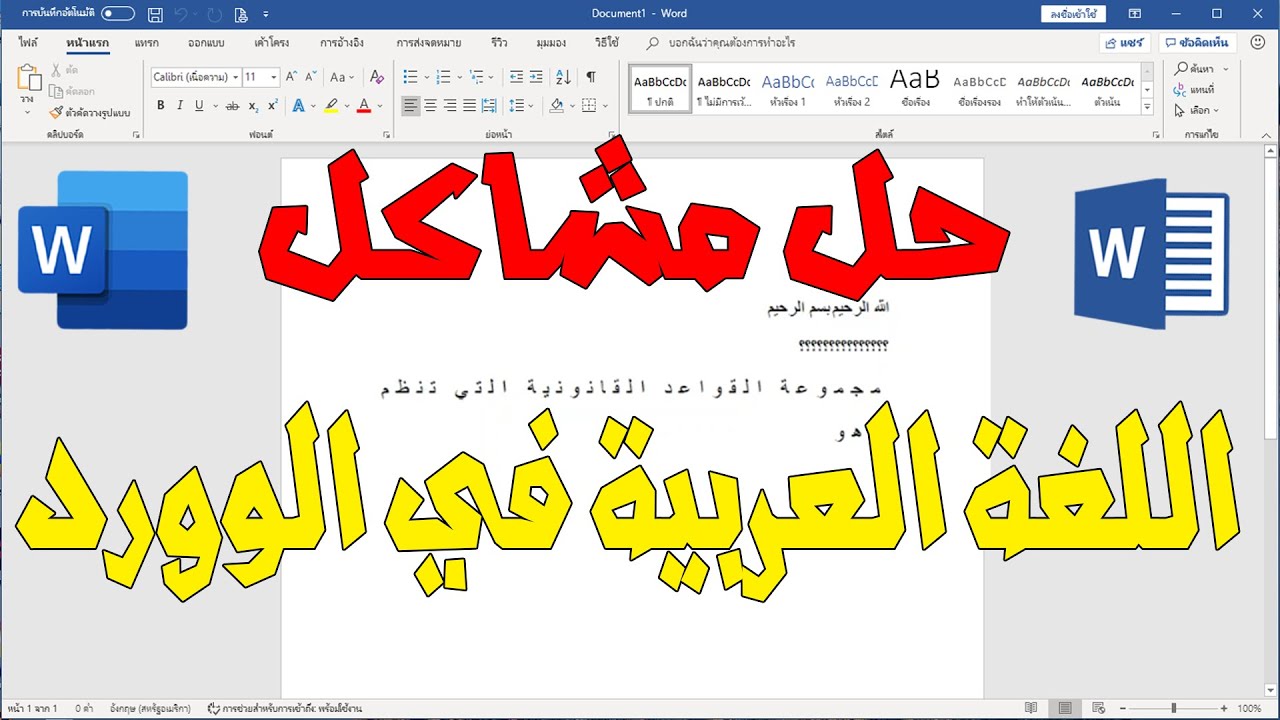Click the Center alignment icon
The height and width of the screenshot is (720, 1280).
click(x=431, y=105)
